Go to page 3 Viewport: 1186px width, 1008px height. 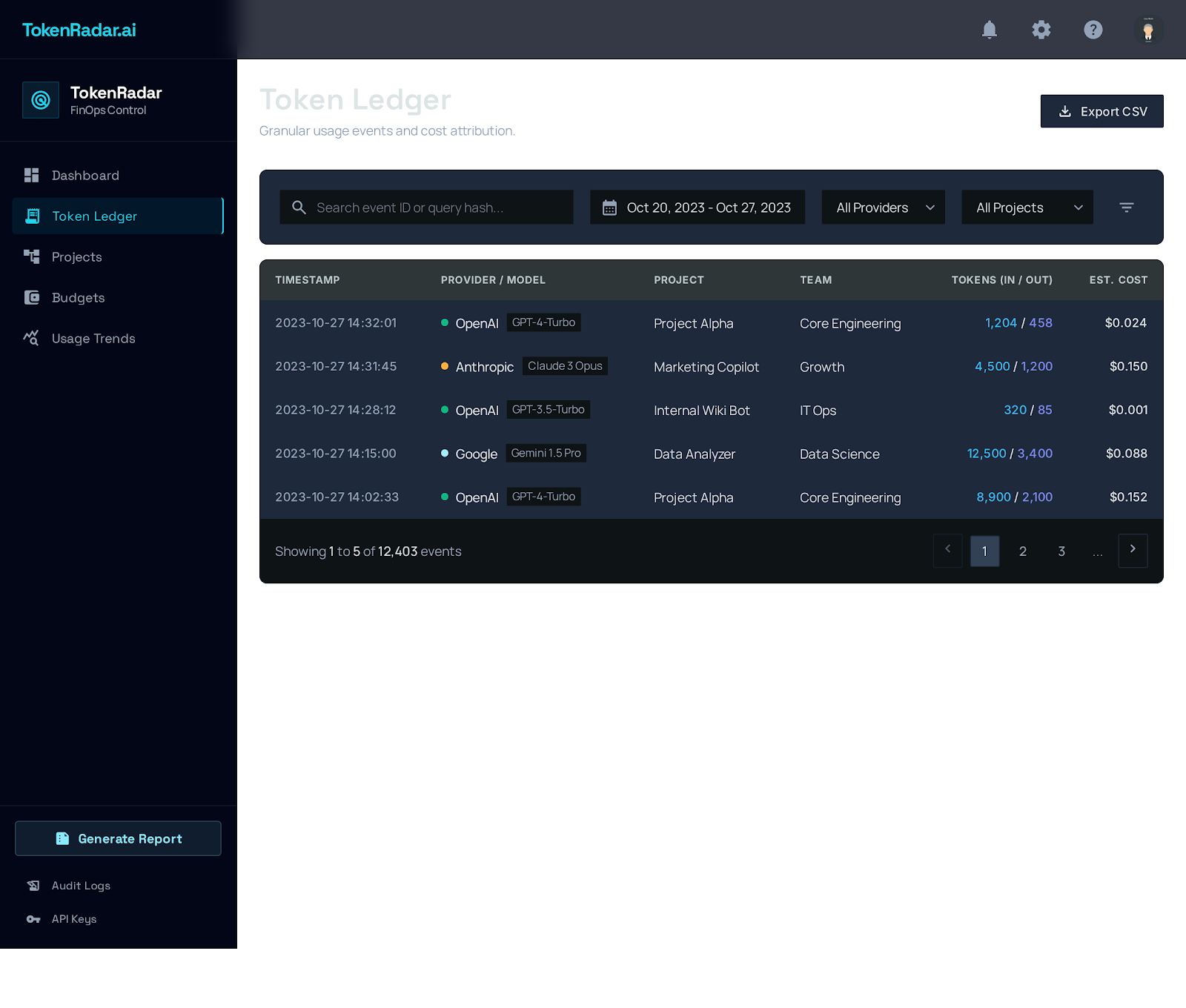[x=1061, y=551]
